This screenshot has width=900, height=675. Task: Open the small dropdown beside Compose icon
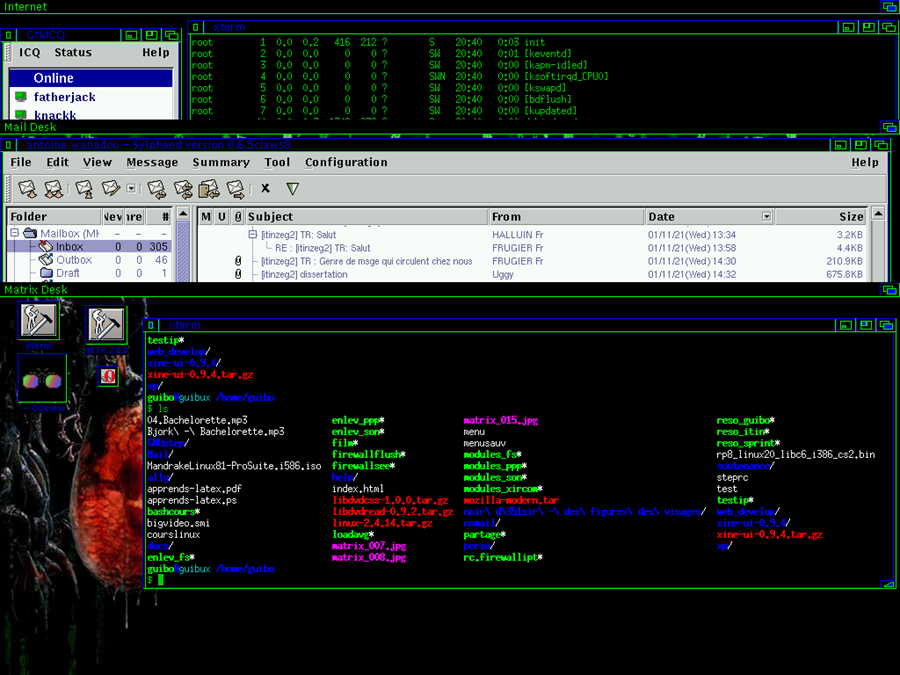131,188
